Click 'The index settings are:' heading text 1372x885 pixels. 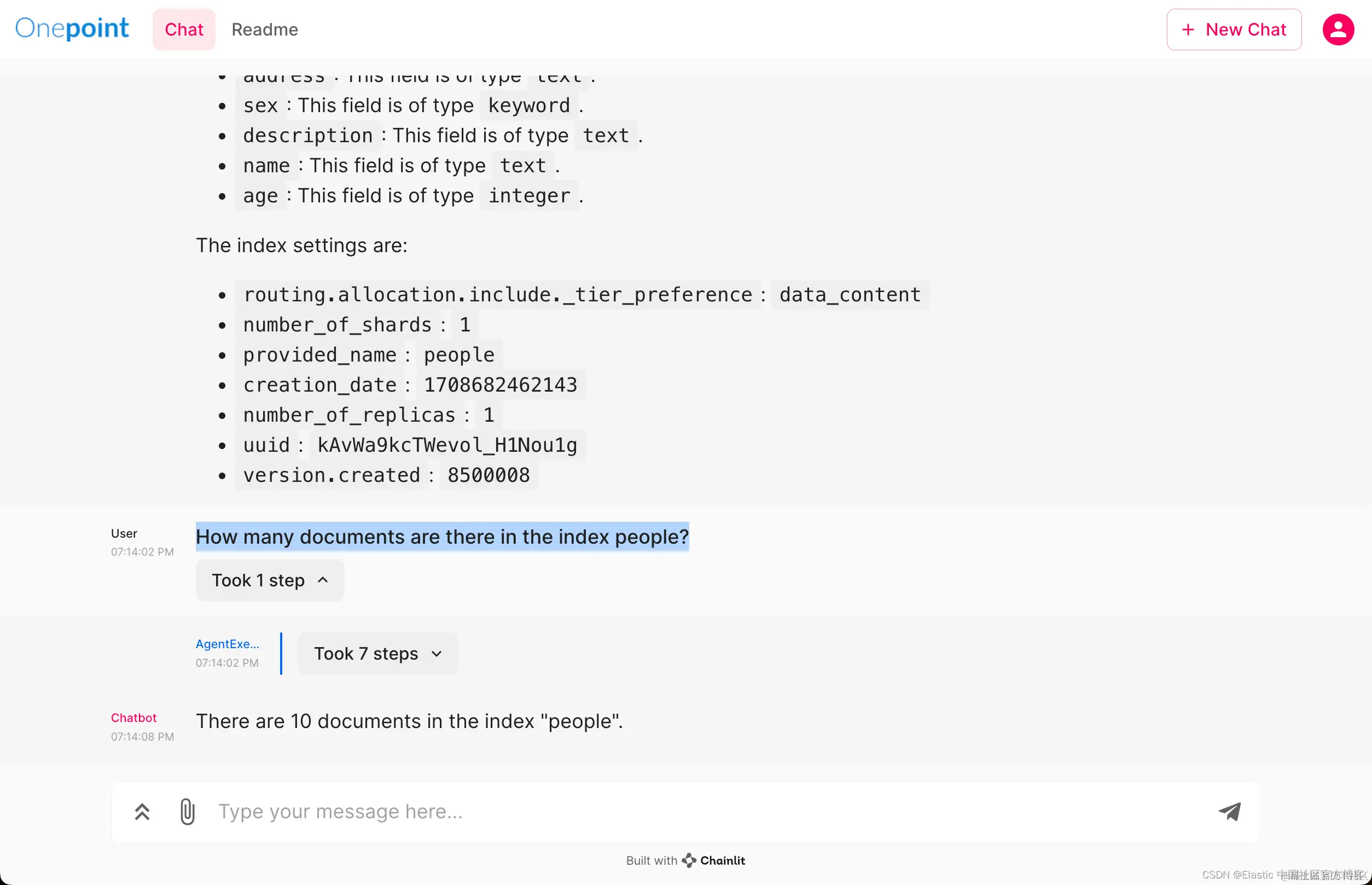(x=302, y=246)
